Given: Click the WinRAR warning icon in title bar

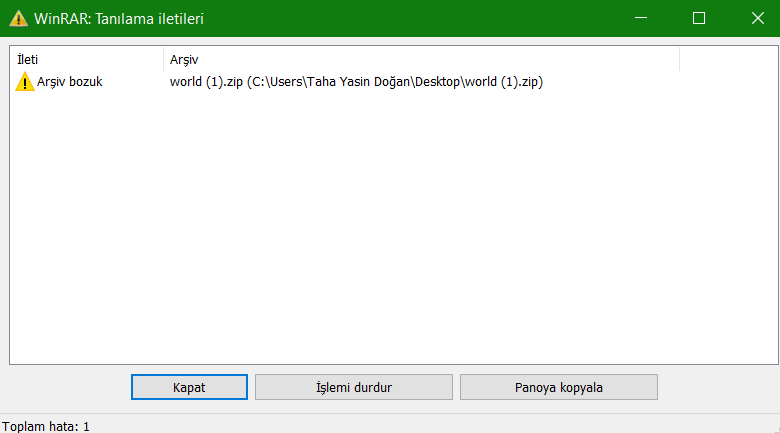Looking at the screenshot, I should 18,18.
